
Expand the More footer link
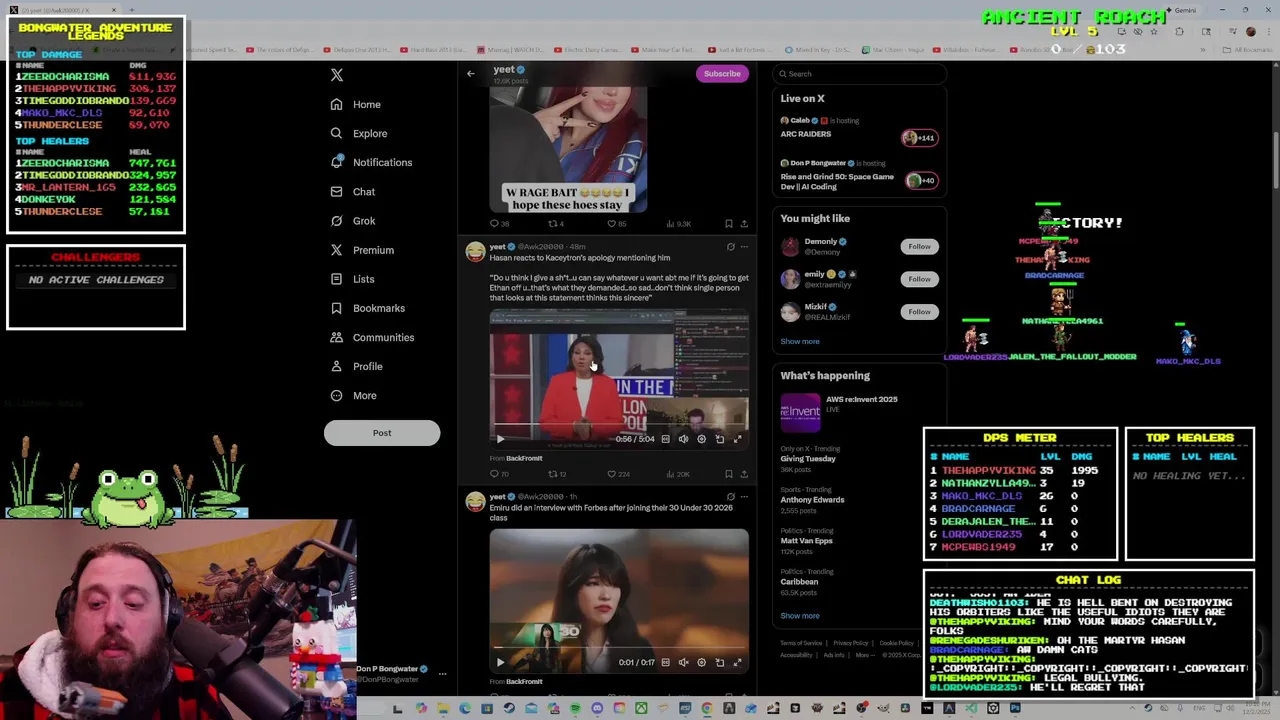click(863, 655)
